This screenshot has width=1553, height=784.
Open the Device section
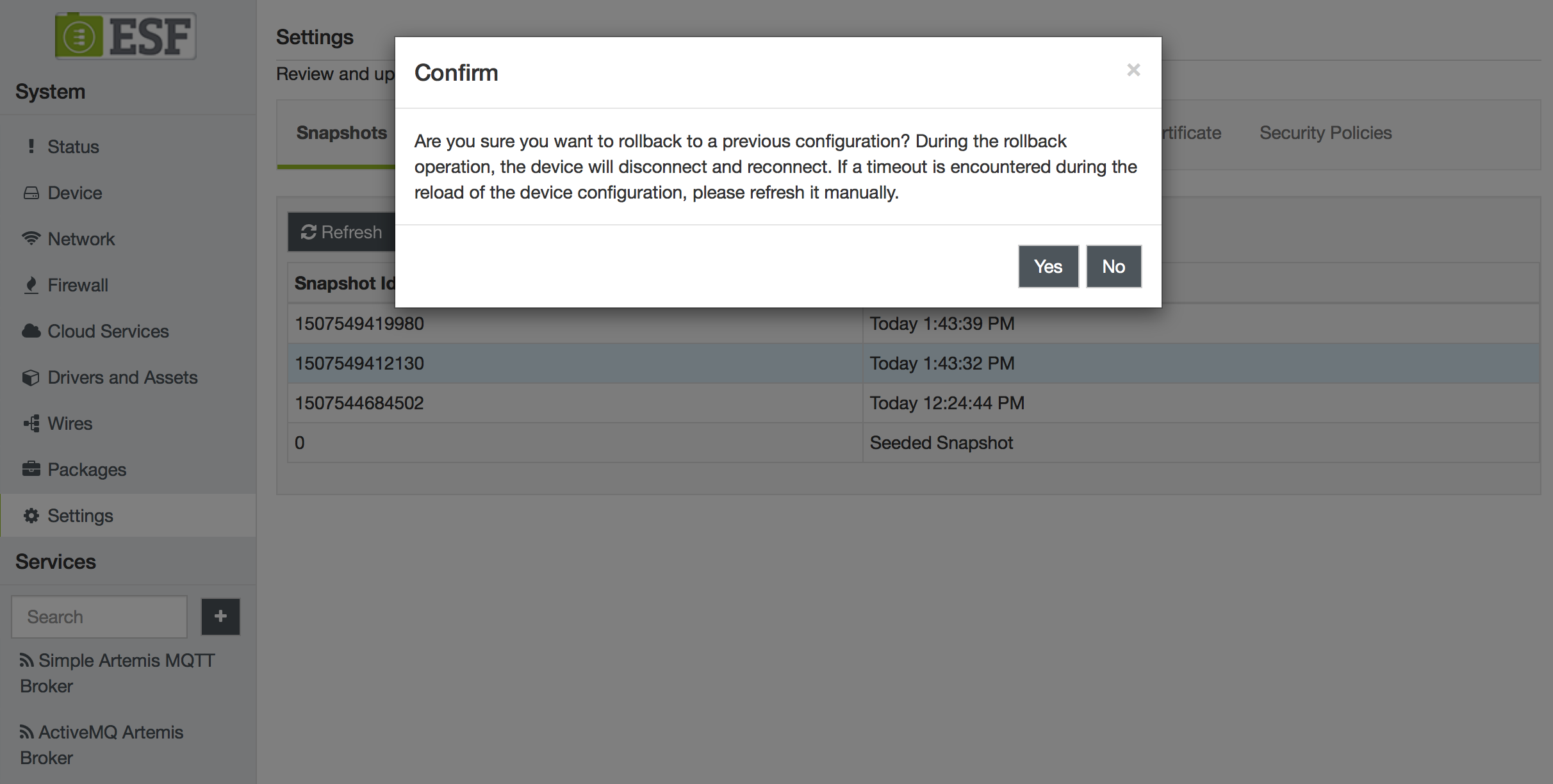pos(128,193)
